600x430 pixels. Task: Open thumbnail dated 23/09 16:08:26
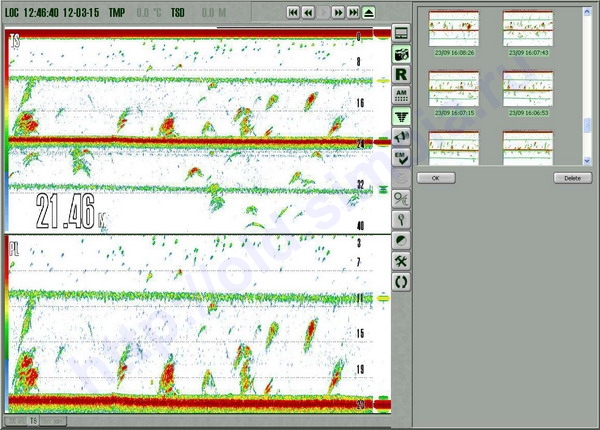point(454,28)
